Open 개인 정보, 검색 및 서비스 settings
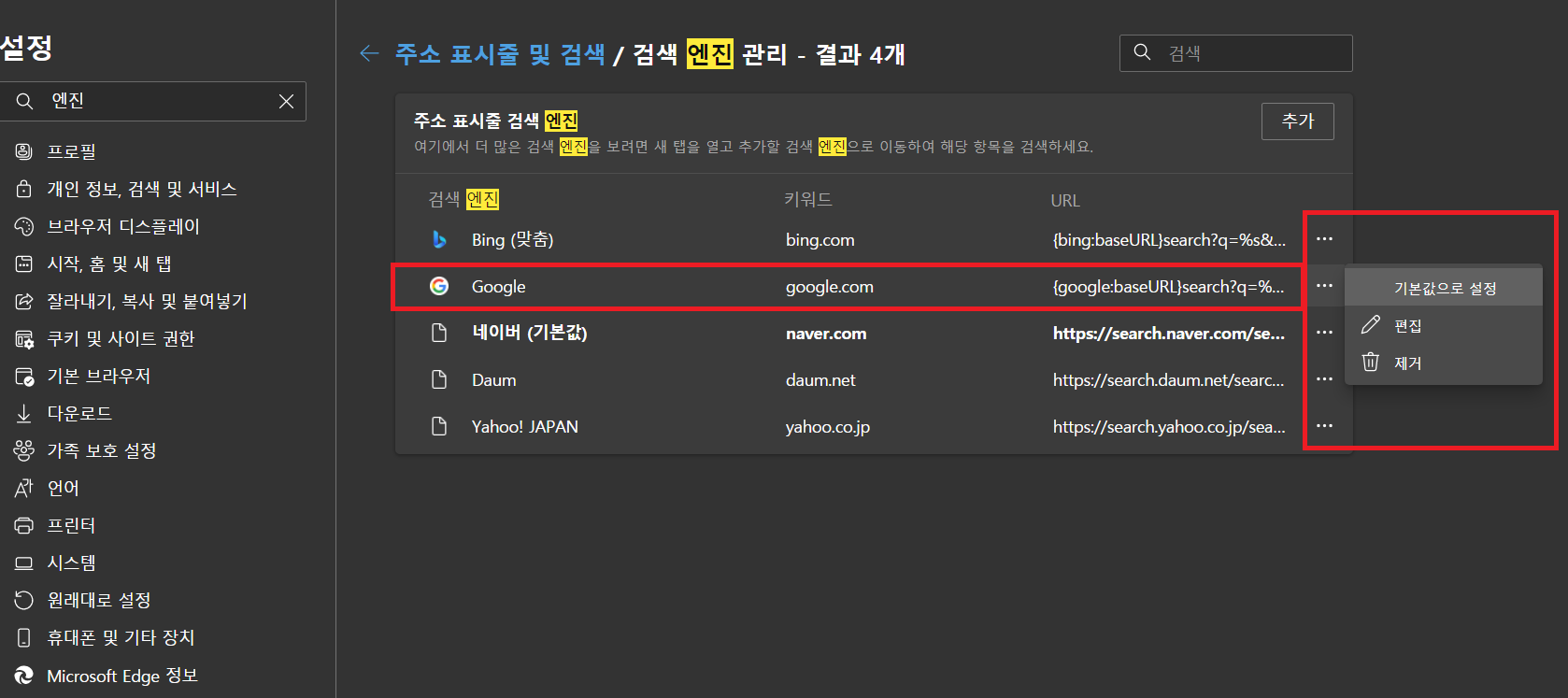The width and height of the screenshot is (1568, 698). (142, 189)
